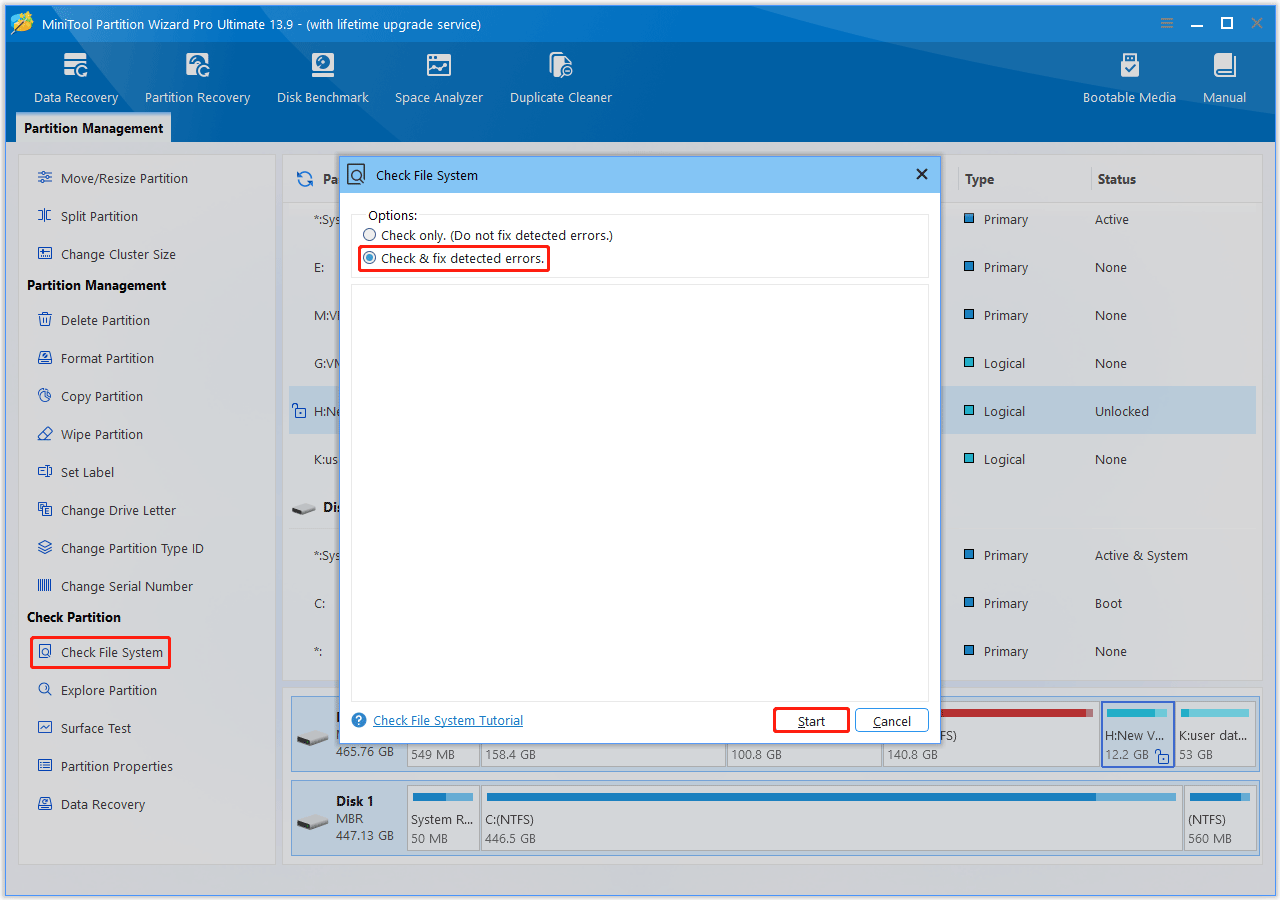
Task: Open Duplicate Cleaner
Action: pyautogui.click(x=561, y=78)
